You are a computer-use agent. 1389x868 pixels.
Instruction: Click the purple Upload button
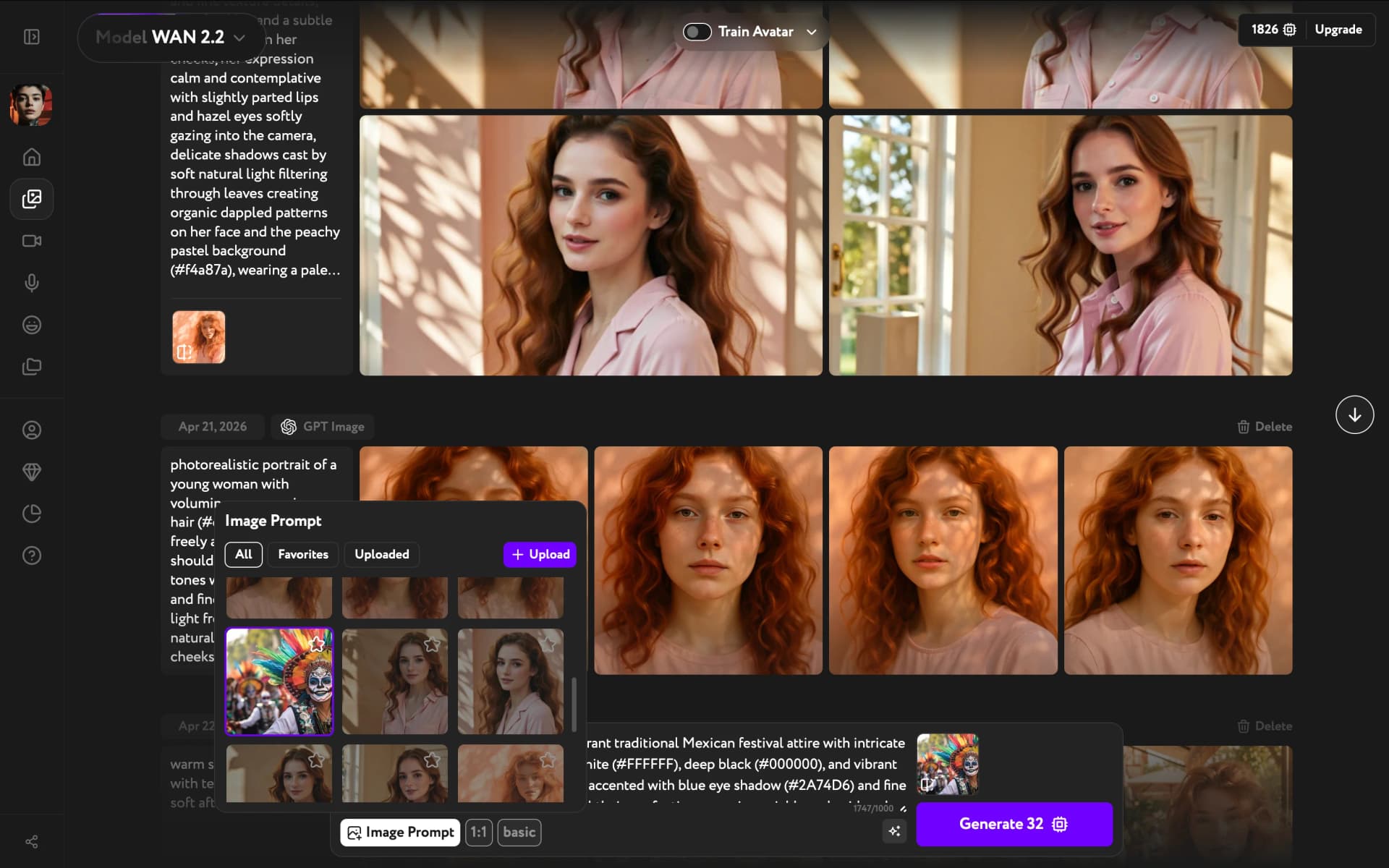click(540, 554)
